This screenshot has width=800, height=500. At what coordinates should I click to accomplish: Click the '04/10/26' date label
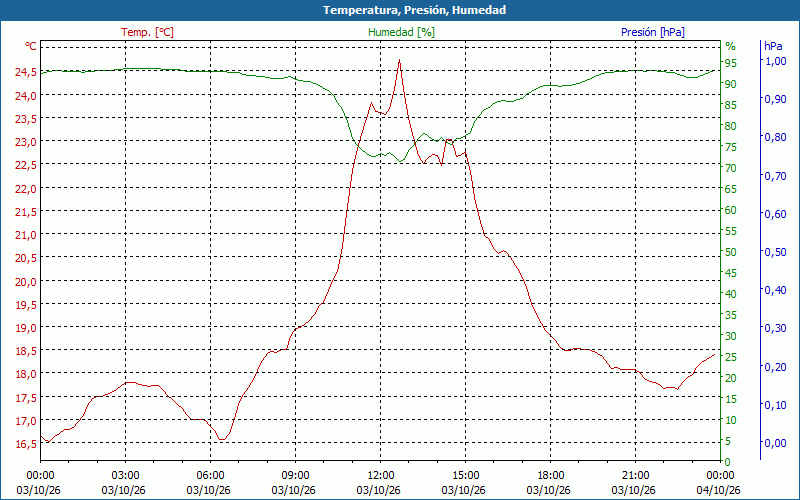[x=718, y=490]
